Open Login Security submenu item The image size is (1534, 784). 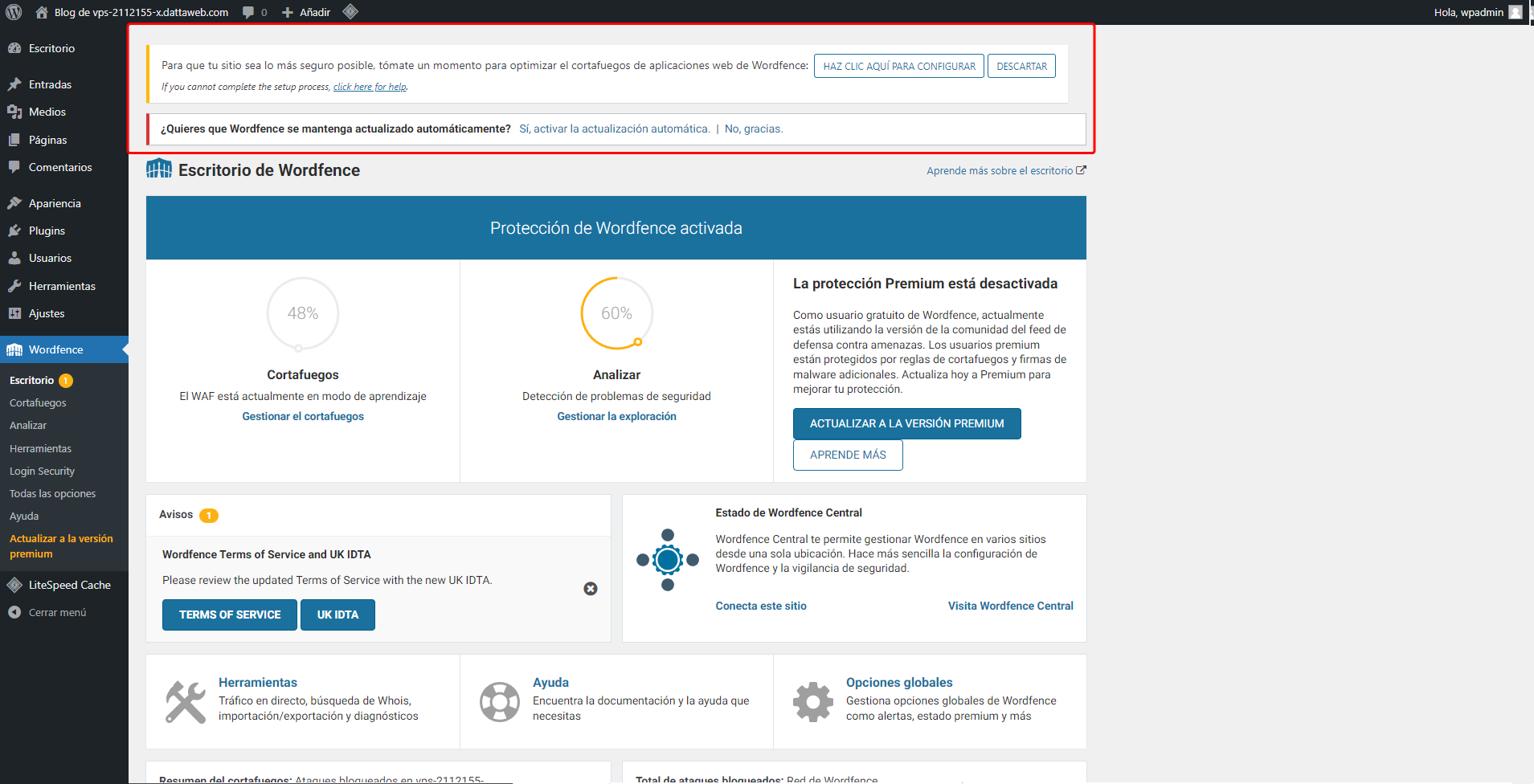(x=42, y=471)
